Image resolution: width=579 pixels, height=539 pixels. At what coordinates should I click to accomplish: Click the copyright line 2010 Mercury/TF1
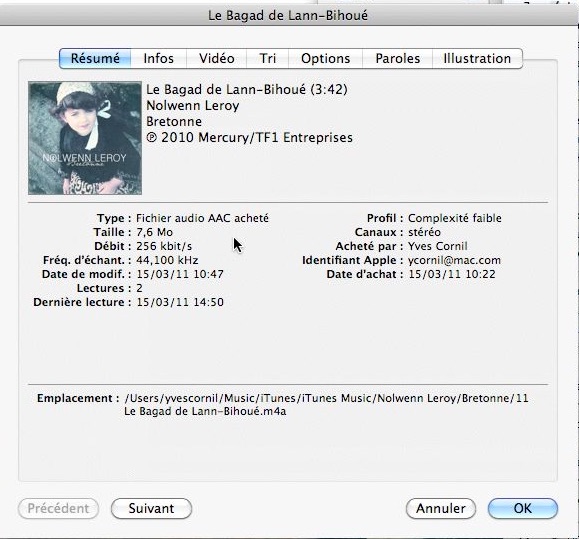tap(249, 137)
